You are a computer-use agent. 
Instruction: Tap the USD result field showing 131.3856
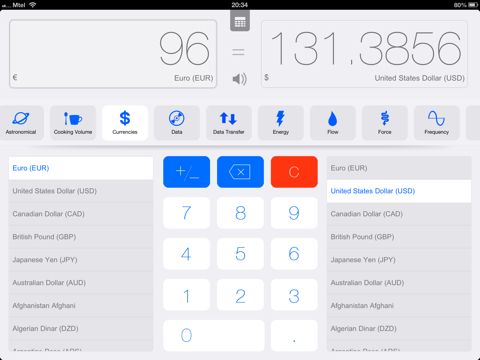pos(364,54)
